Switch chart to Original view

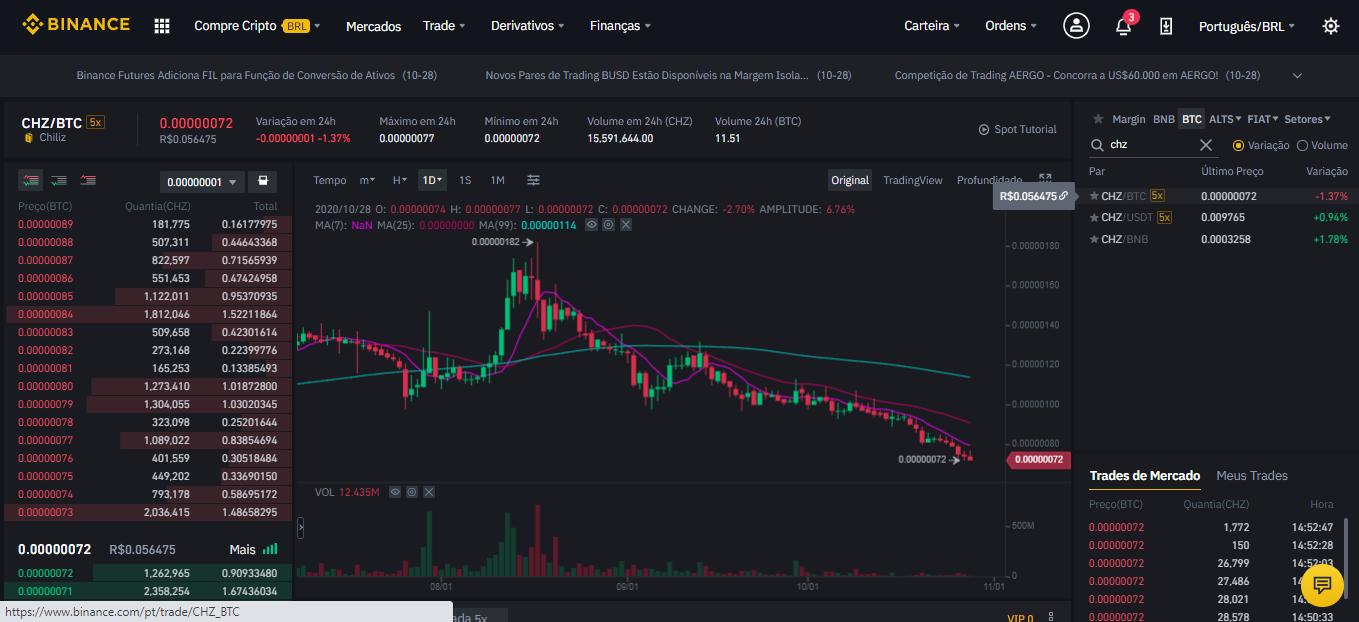[x=850, y=180]
